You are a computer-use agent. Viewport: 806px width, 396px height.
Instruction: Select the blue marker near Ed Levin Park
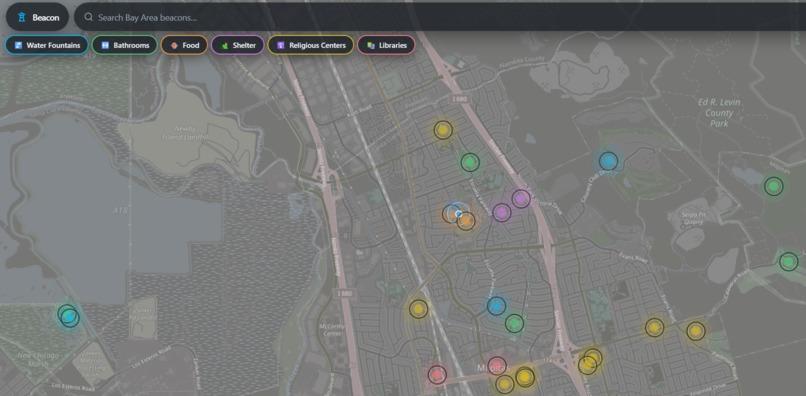(x=609, y=161)
